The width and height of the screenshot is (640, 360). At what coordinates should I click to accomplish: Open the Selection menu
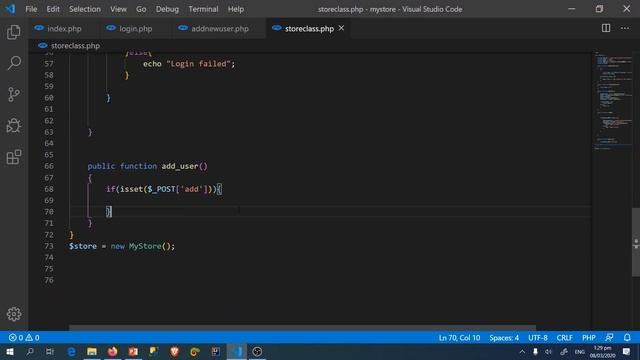[84, 9]
